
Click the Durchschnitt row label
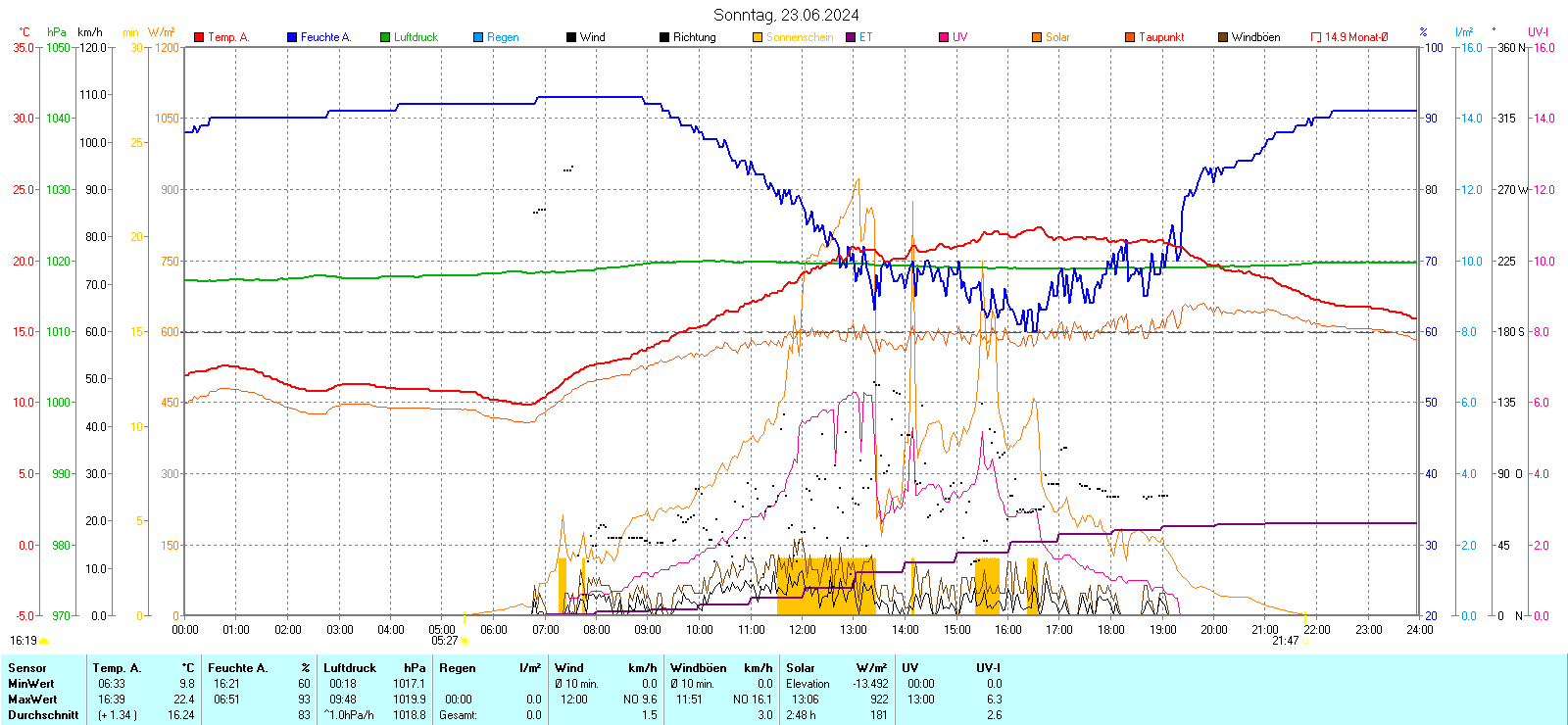point(43,715)
